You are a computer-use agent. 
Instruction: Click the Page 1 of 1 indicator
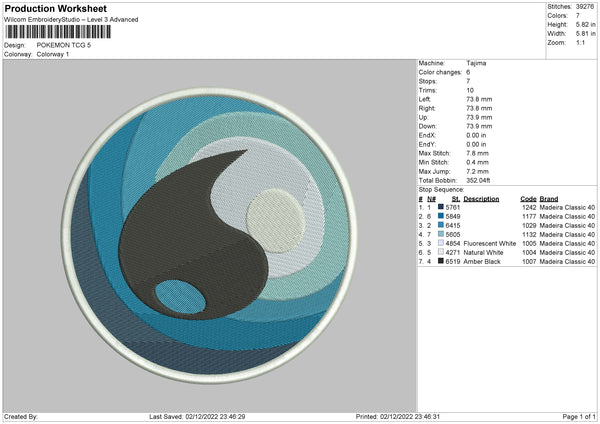[x=579, y=416]
